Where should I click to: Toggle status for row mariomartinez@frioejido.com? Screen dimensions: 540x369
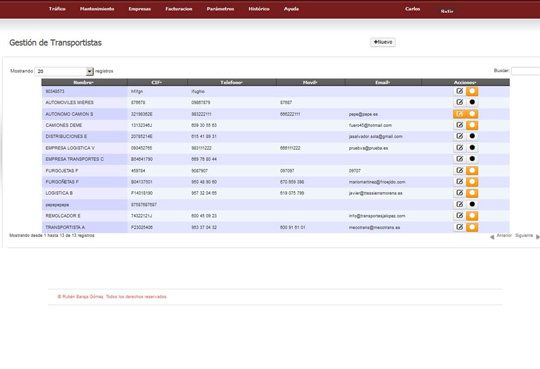tap(472, 182)
